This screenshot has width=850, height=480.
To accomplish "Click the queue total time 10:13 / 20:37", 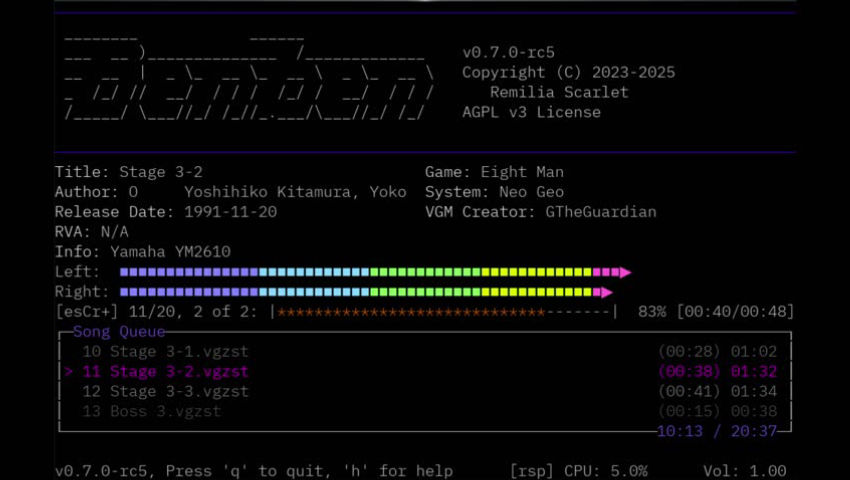I will click(x=716, y=431).
